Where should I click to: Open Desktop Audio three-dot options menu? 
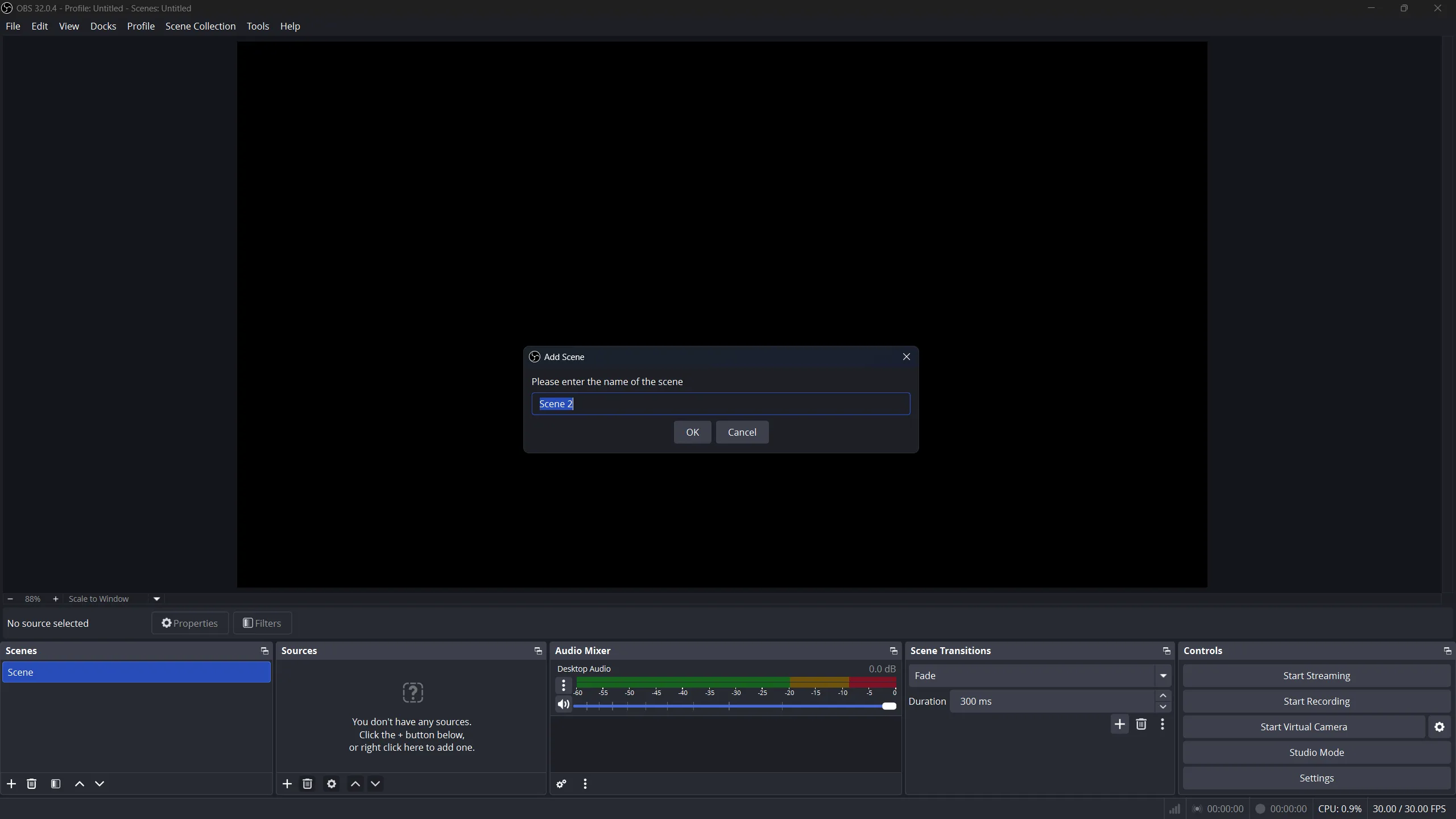[563, 685]
